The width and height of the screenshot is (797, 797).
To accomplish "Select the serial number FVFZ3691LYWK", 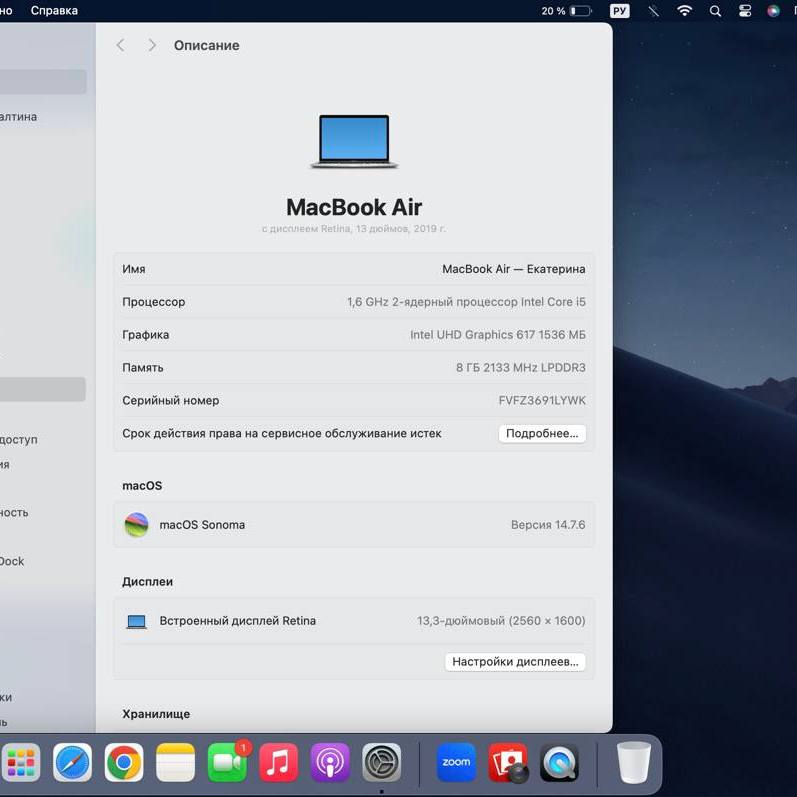I will pyautogui.click(x=542, y=401).
